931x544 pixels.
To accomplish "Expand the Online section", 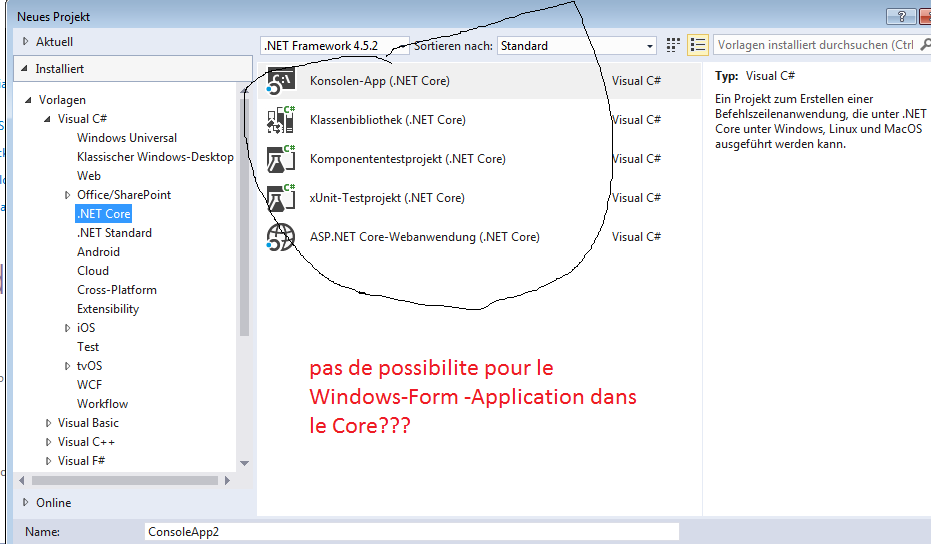I will [26, 502].
